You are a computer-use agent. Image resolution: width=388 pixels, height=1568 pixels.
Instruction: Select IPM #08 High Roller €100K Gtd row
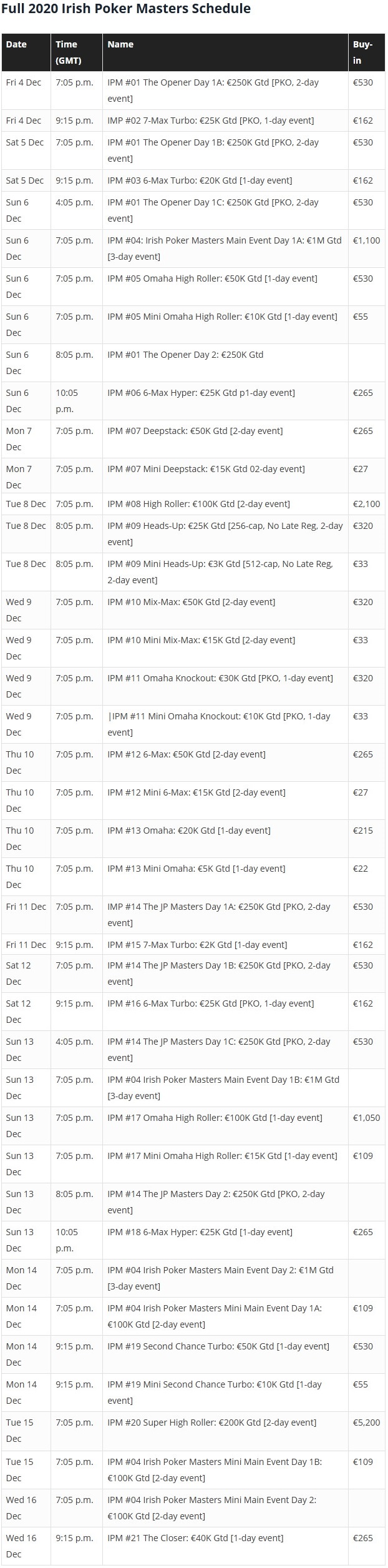click(x=193, y=505)
